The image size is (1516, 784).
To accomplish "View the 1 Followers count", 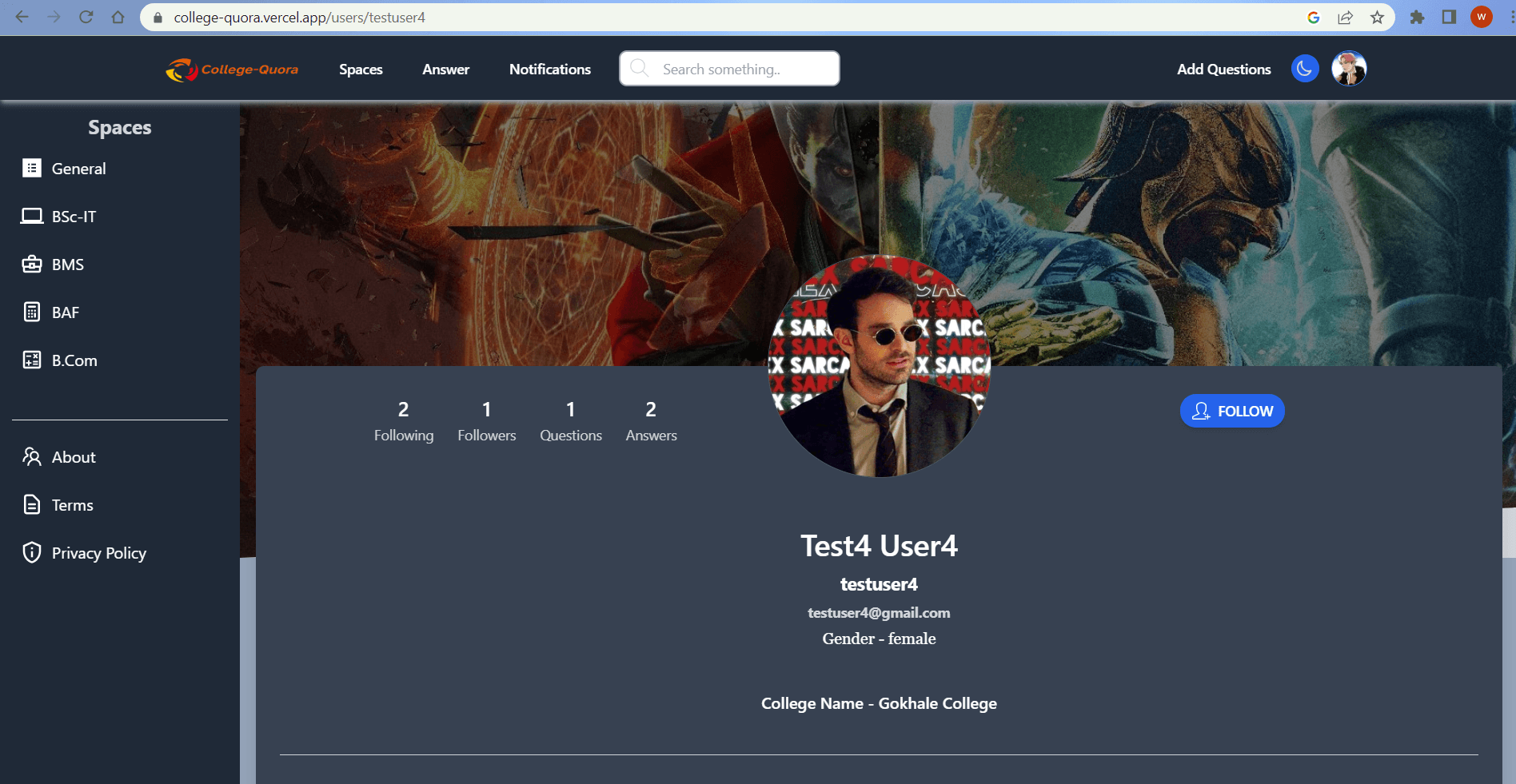I will coord(487,422).
